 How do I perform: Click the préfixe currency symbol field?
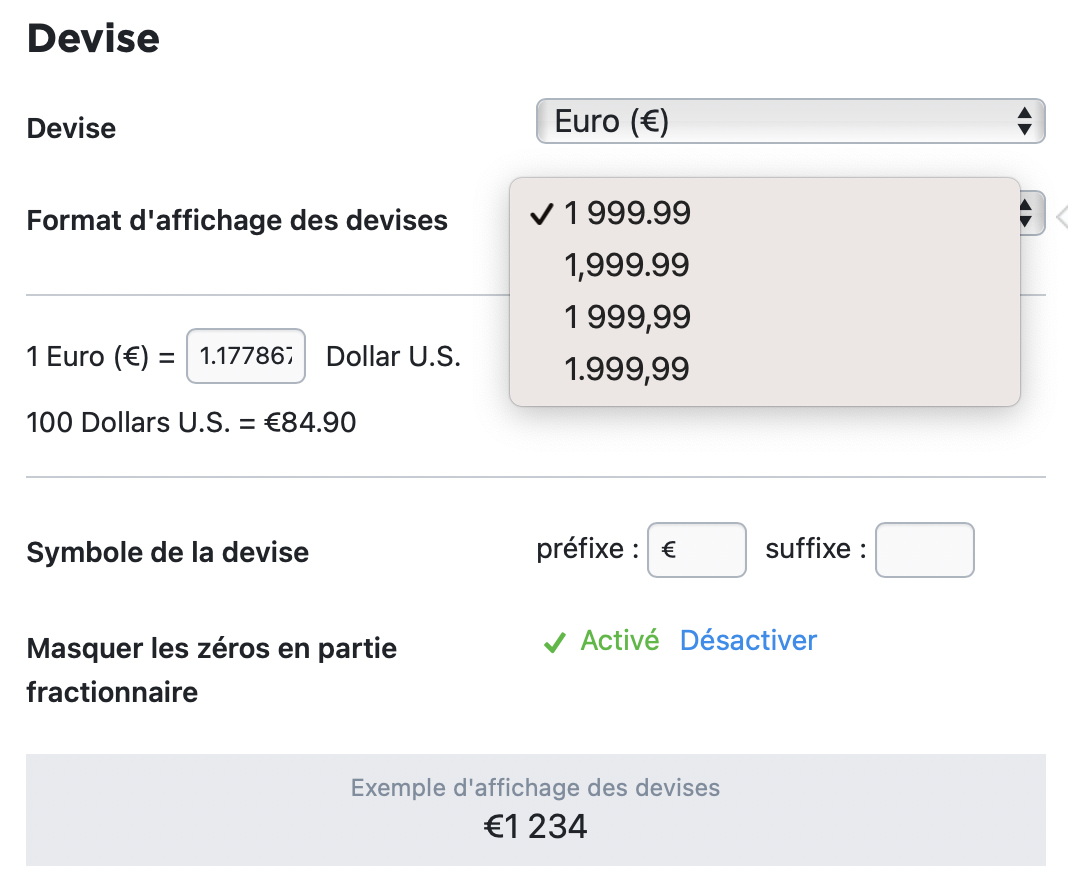click(x=696, y=550)
